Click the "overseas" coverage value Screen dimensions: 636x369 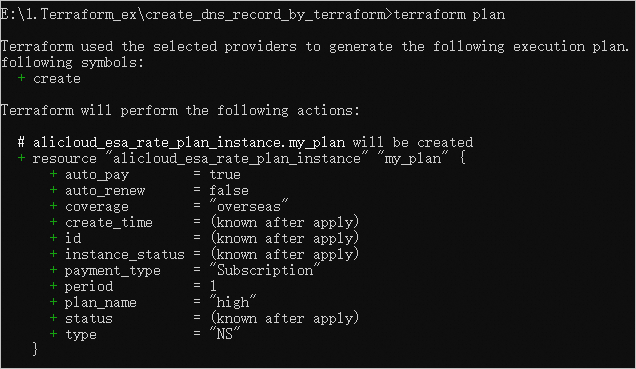tap(249, 206)
